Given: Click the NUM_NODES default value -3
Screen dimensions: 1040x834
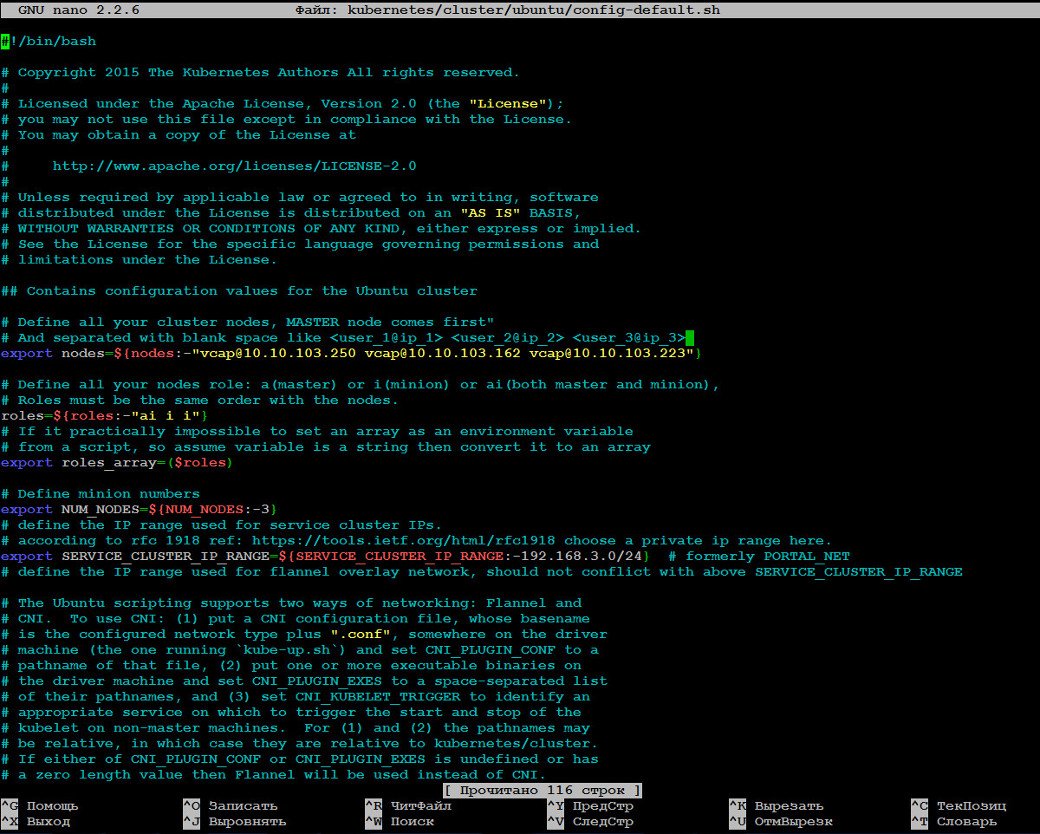Looking at the screenshot, I should point(261,510).
